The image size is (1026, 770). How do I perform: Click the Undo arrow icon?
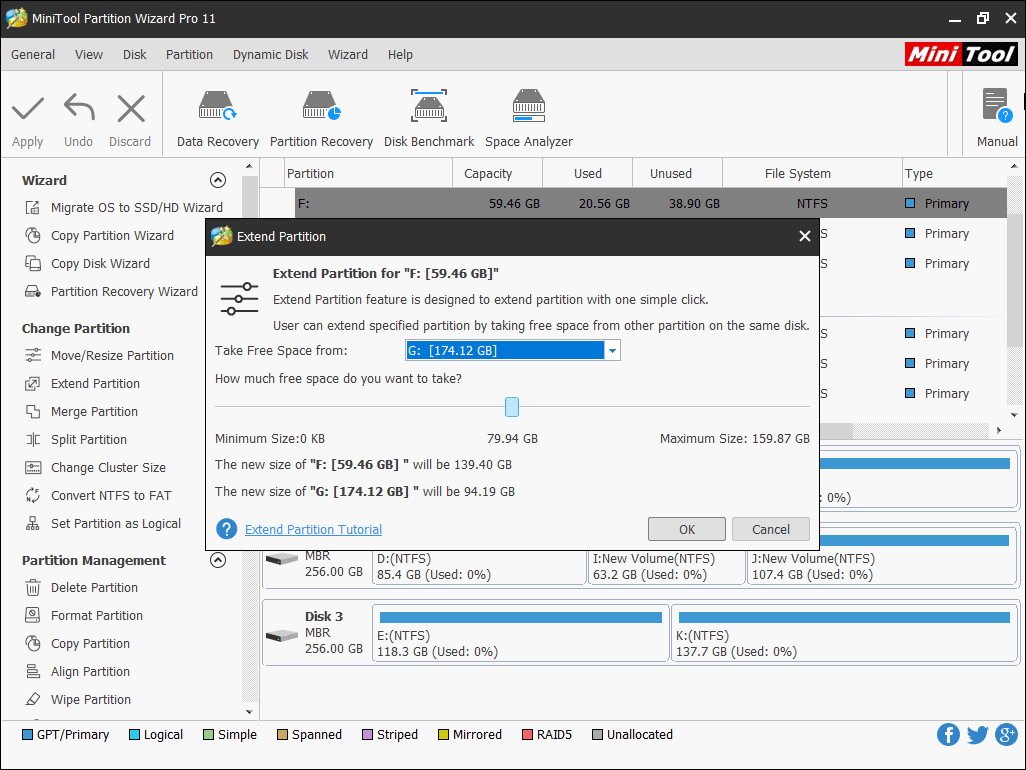[79, 107]
